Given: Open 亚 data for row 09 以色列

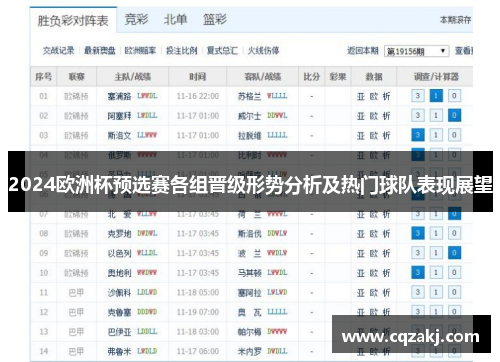Looking at the screenshot, I should 361,253.
